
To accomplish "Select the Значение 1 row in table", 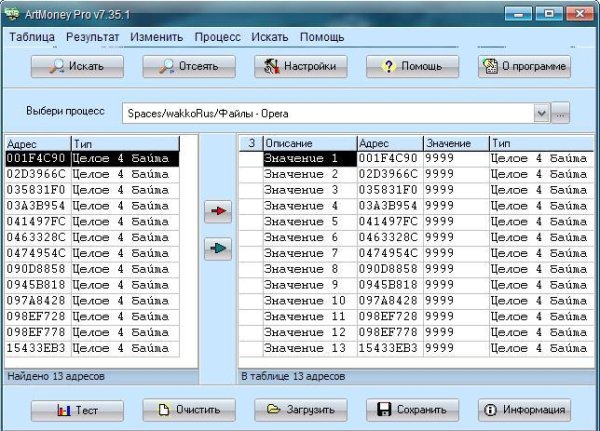I will 416,158.
